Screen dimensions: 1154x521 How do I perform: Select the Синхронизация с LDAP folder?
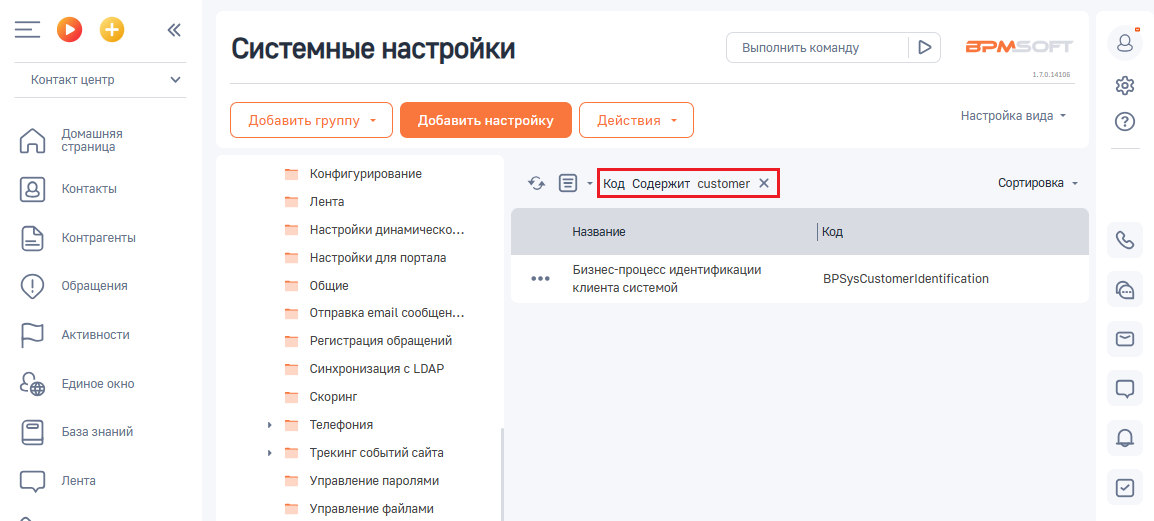[377, 369]
